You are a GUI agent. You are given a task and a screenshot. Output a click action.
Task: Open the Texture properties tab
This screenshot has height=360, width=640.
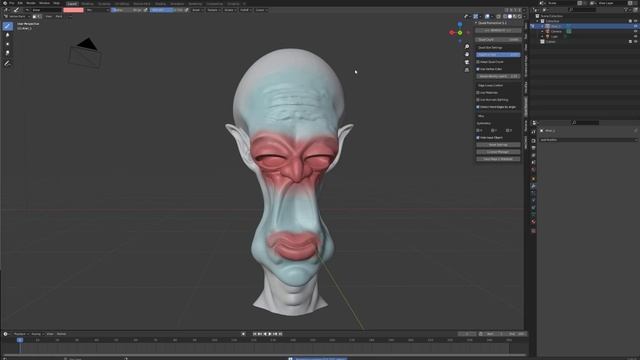point(533,231)
